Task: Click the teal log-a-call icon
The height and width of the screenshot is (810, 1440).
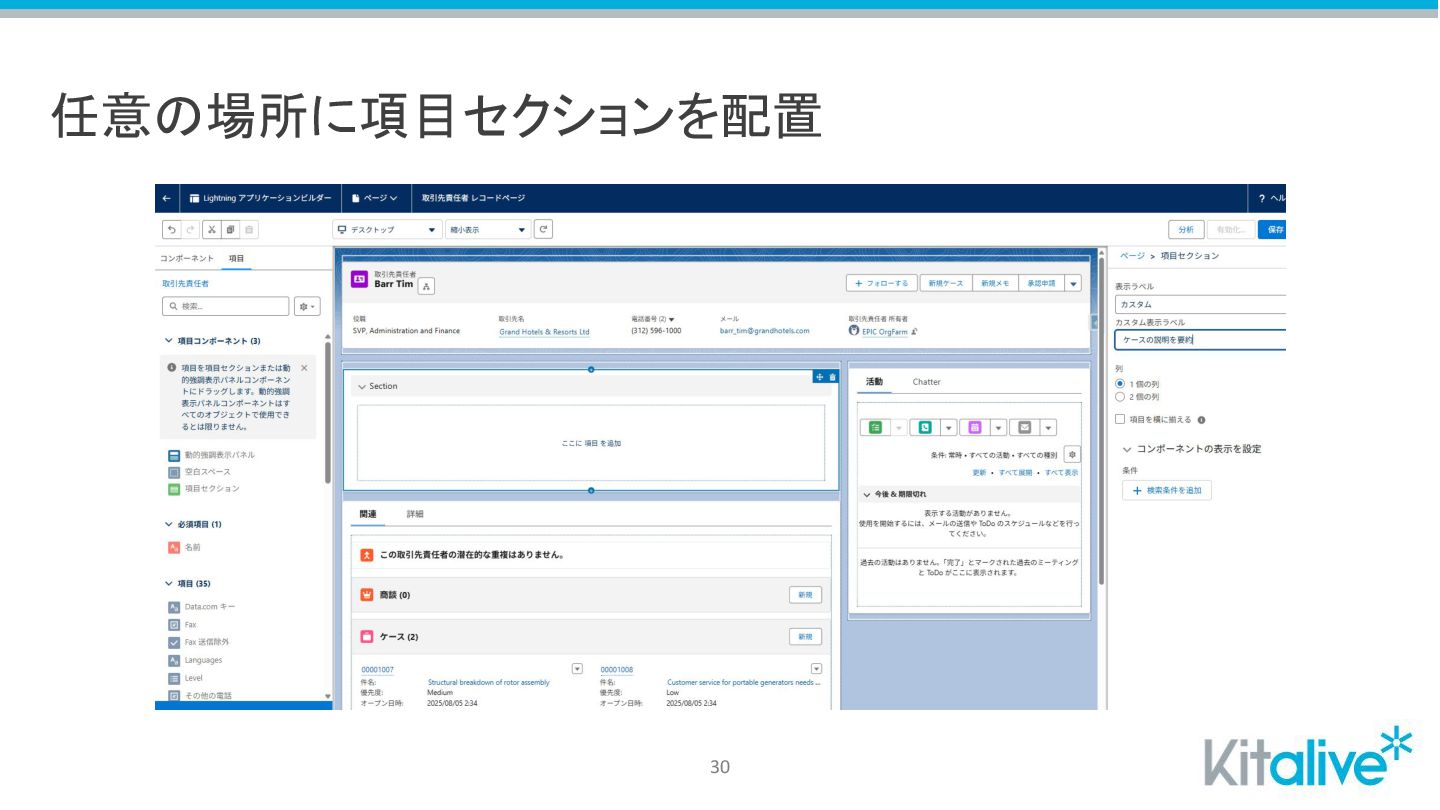Action: point(925,427)
